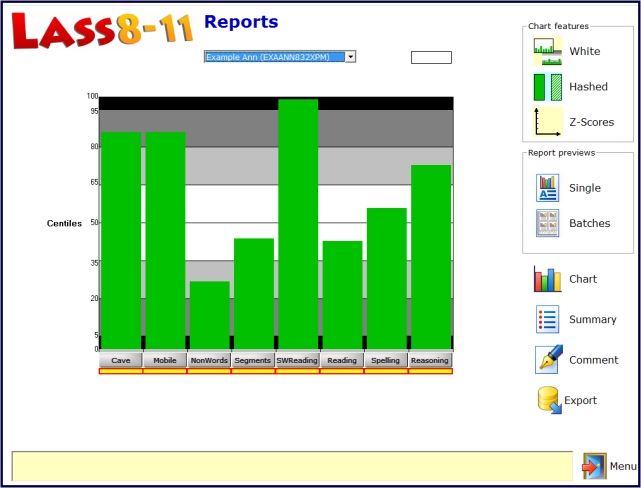The image size is (641, 488).
Task: Click the Comment pen icon
Action: 549,359
